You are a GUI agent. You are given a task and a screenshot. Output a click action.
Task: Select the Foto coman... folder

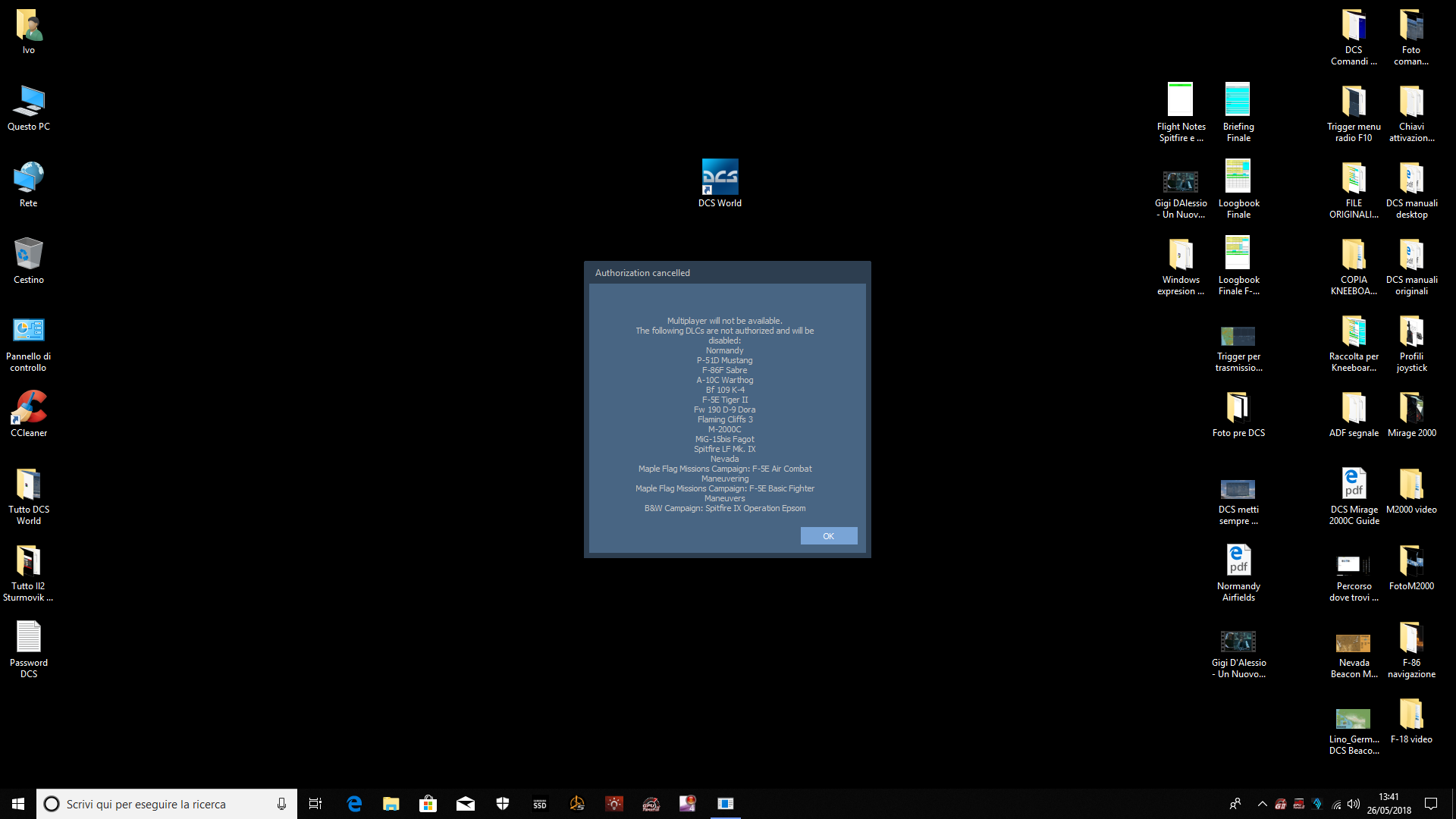coord(1411,37)
